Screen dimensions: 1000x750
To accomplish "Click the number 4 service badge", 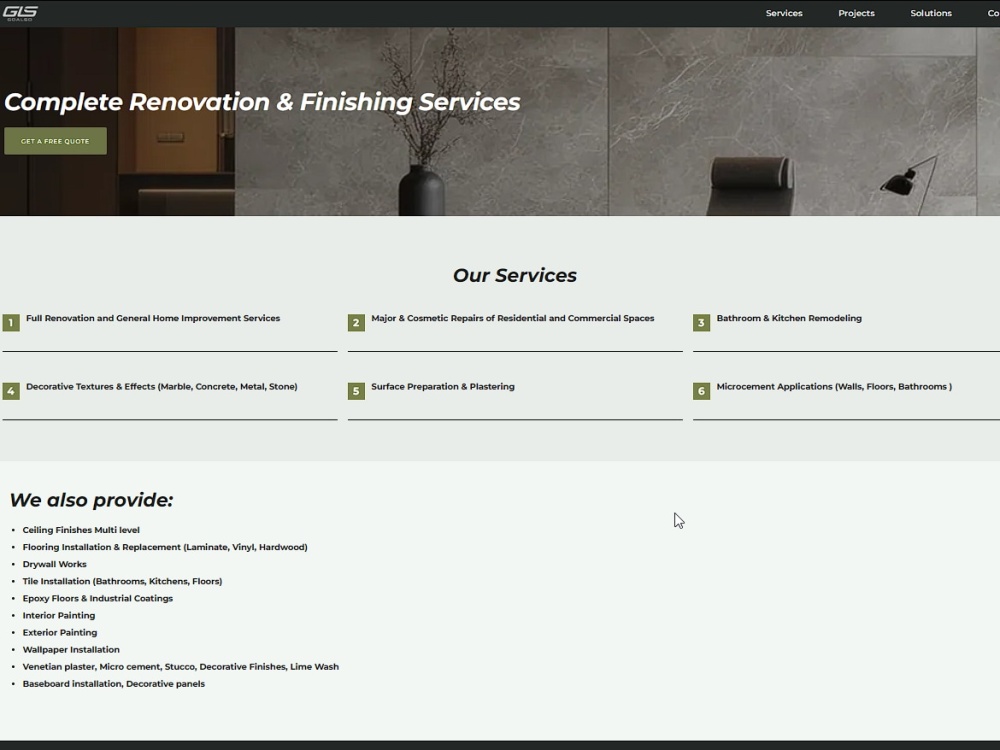I will (x=11, y=391).
